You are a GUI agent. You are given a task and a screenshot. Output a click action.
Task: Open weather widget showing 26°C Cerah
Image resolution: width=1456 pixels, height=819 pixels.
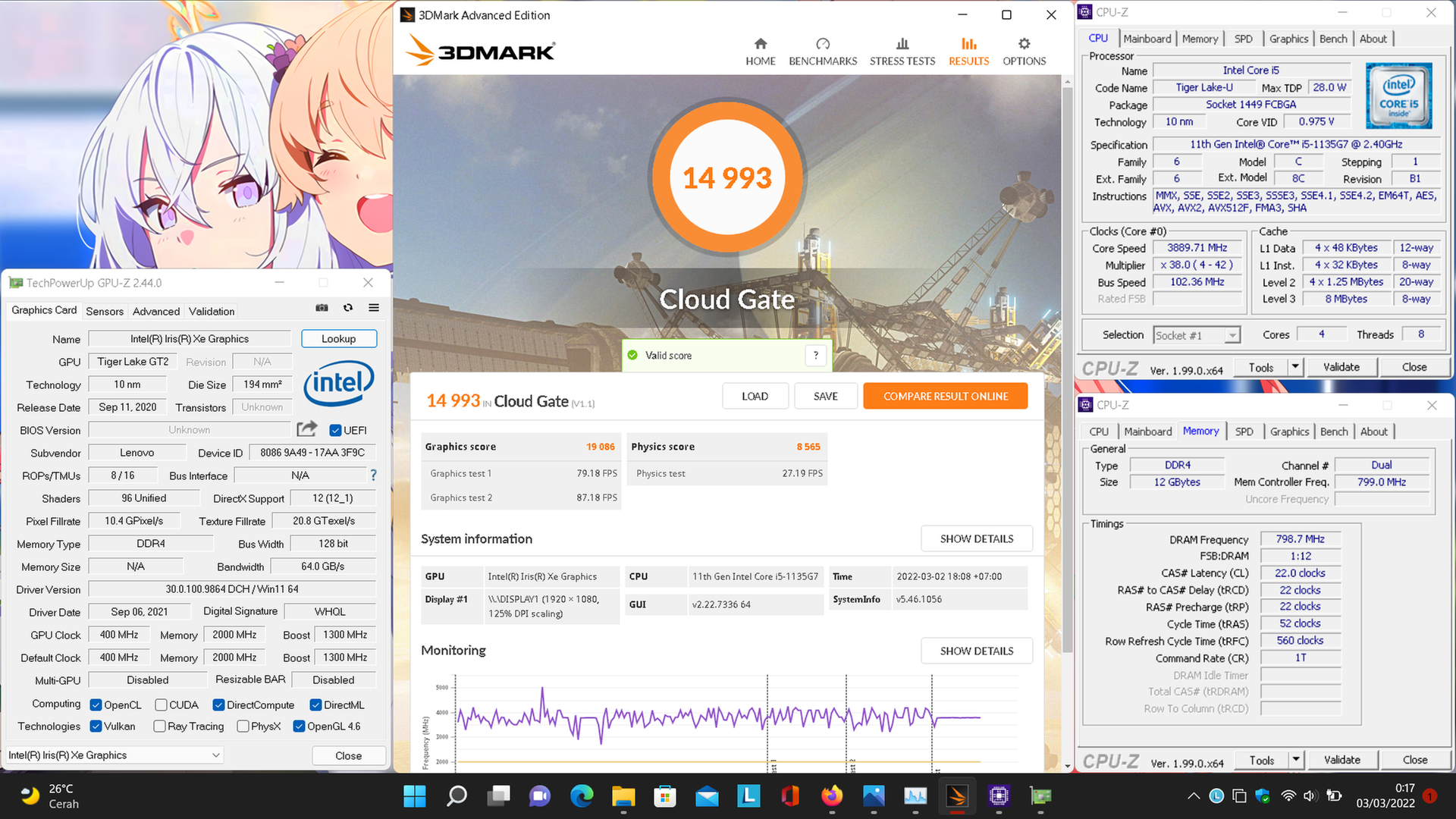click(50, 795)
